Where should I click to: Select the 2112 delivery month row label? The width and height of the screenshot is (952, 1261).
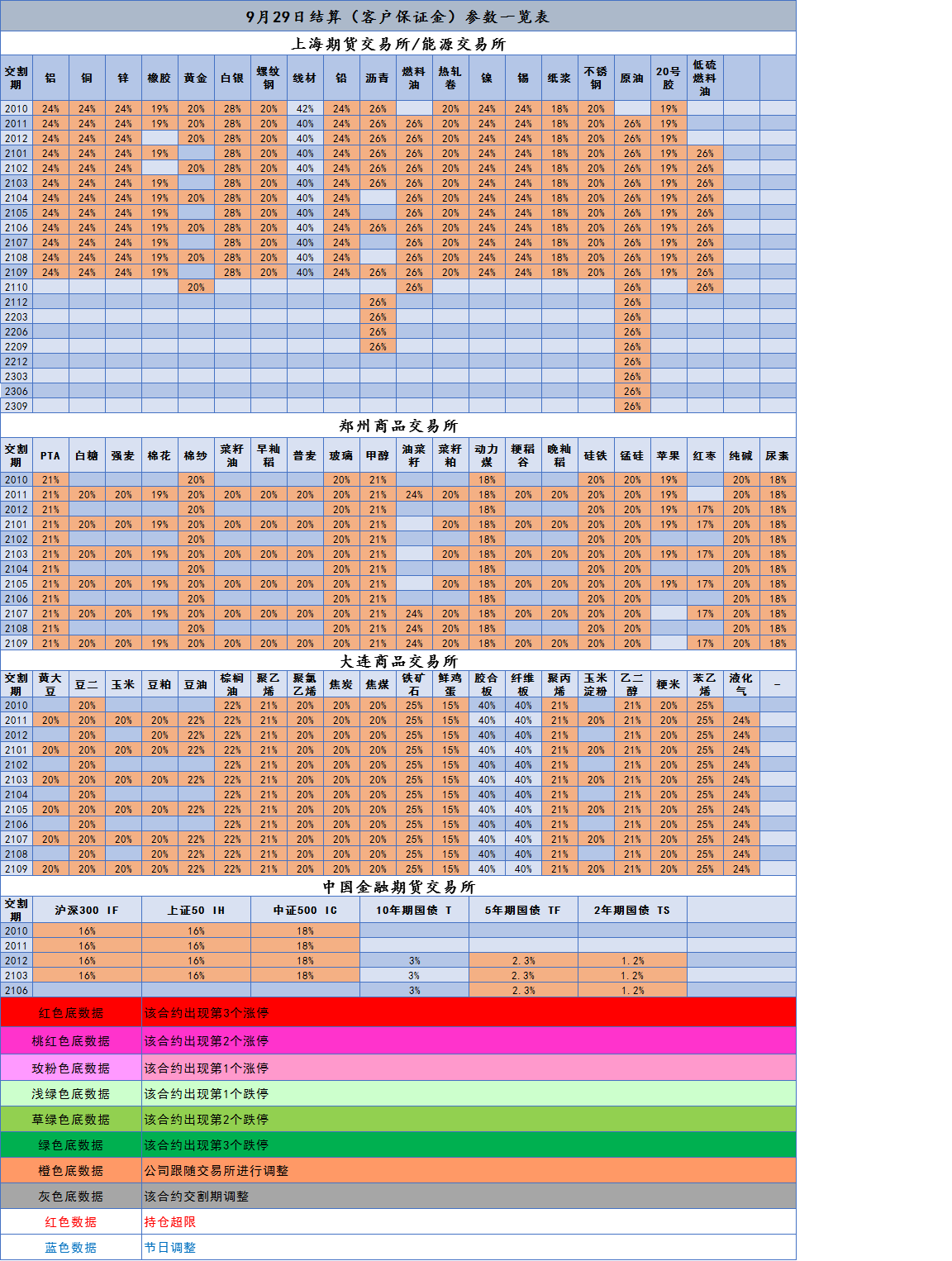[x=17, y=302]
